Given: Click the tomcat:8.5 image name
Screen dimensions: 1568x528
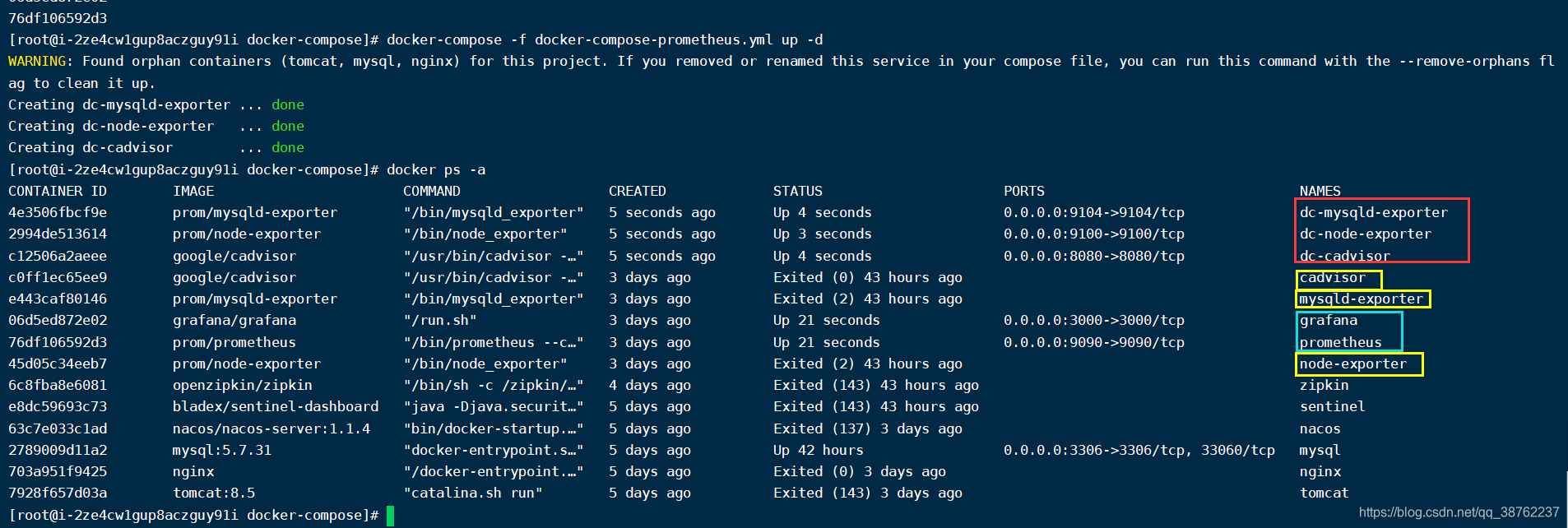Looking at the screenshot, I should click(214, 493).
